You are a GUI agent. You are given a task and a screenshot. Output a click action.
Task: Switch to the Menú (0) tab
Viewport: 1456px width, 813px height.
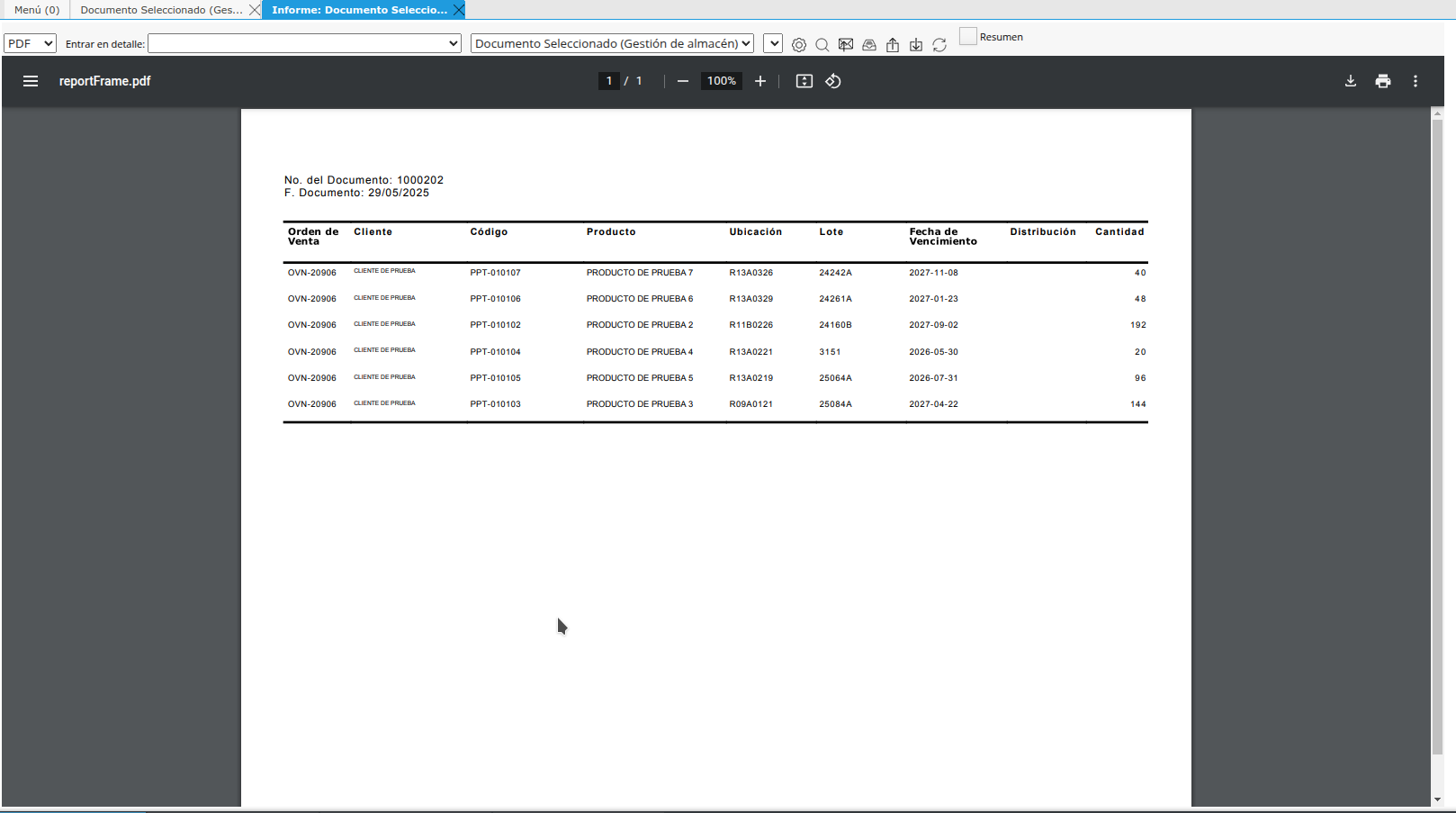click(37, 10)
